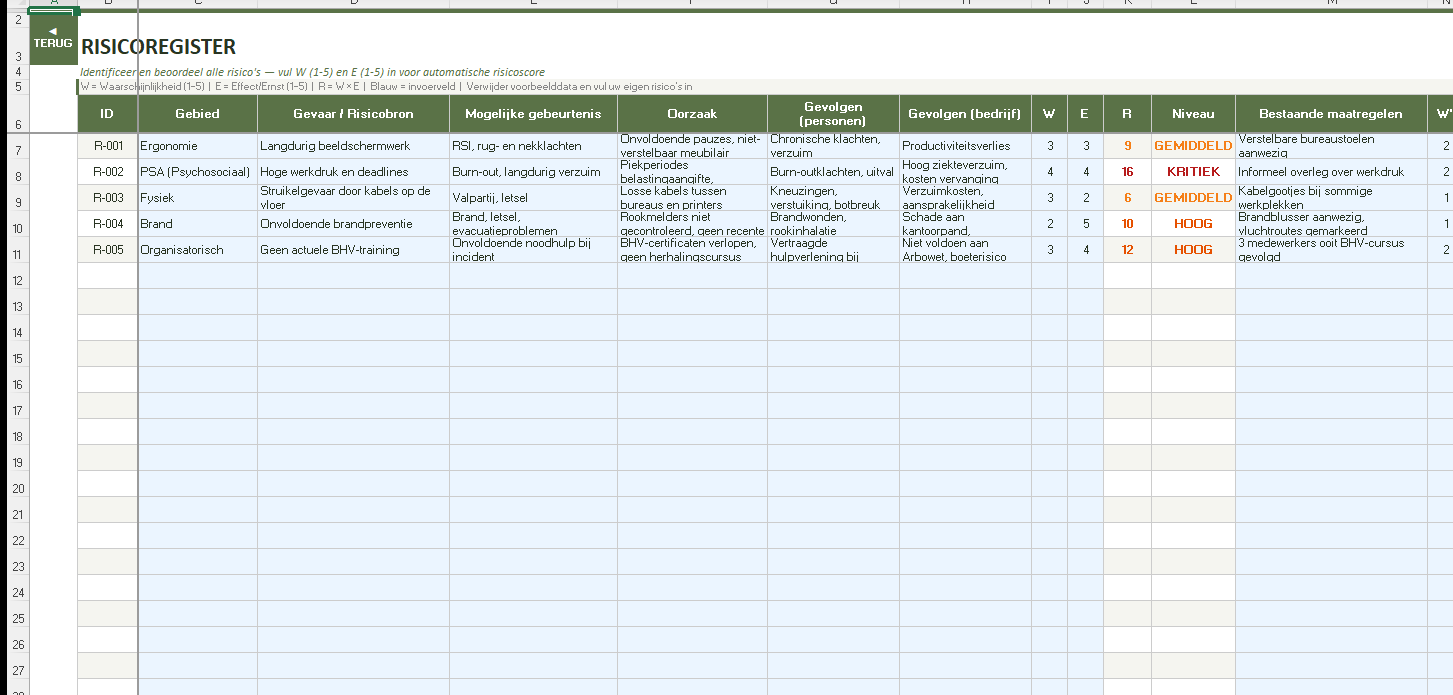Select the Gevaar / Risicobron header cell
The height and width of the screenshot is (695, 1453).
[353, 114]
